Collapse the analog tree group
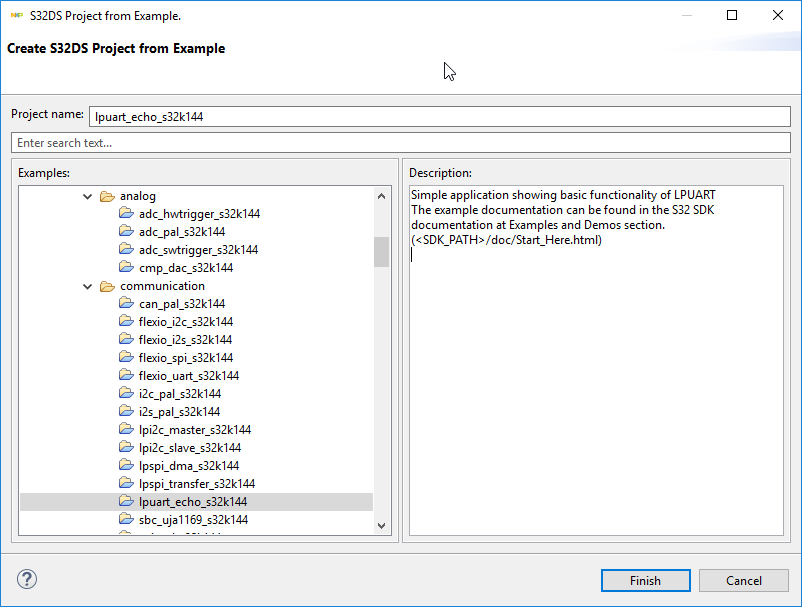This screenshot has width=802, height=607. pyautogui.click(x=88, y=196)
